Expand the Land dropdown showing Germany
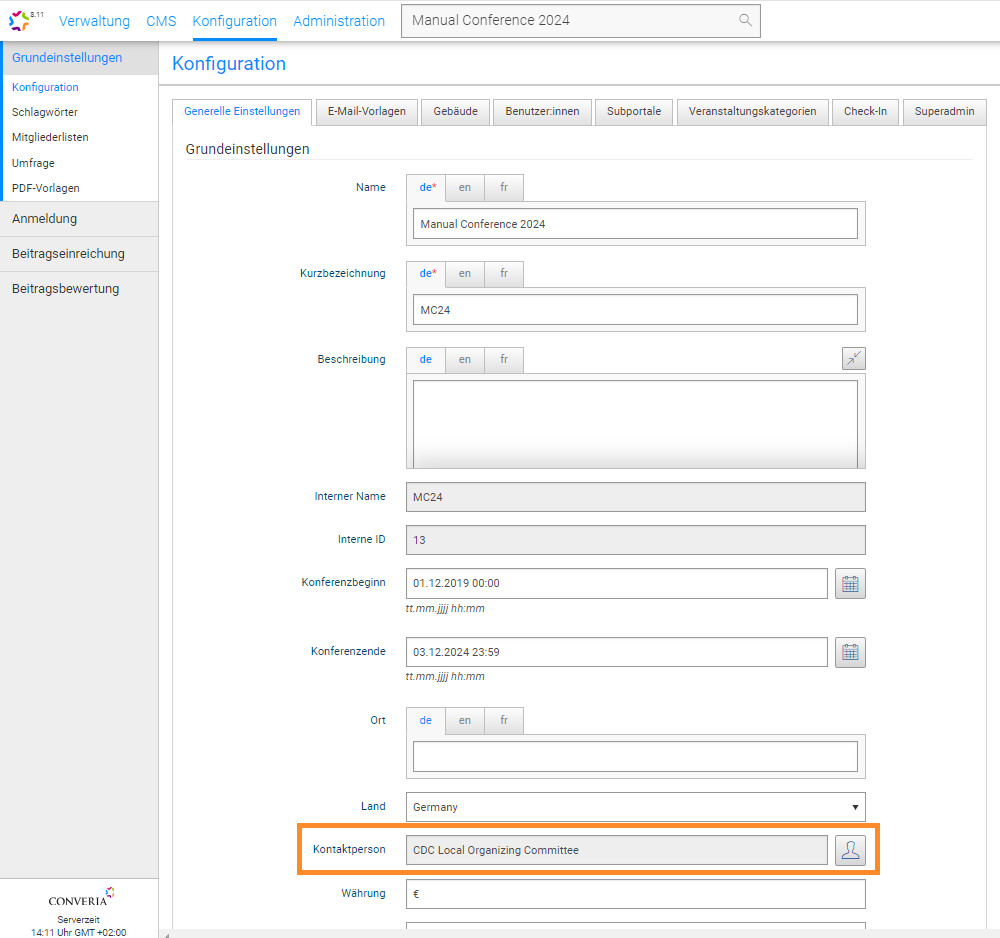Viewport: 1000px width, 938px height. point(636,807)
